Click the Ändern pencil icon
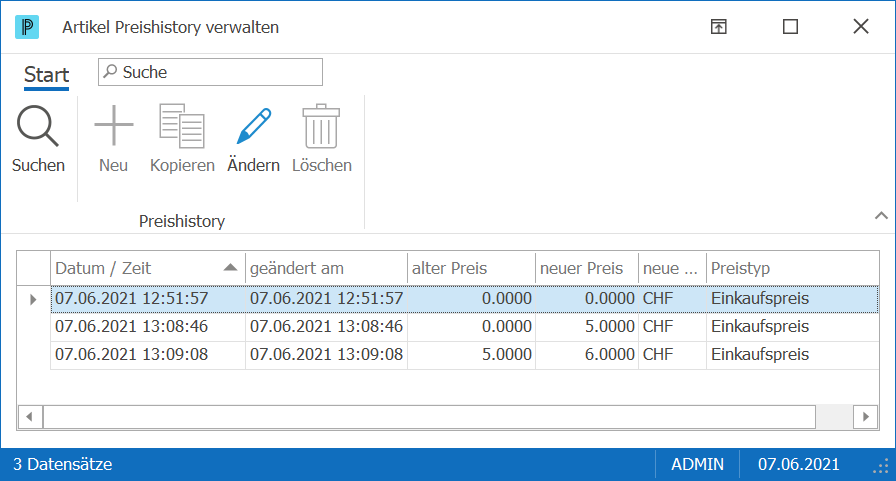Image resolution: width=896 pixels, height=481 pixels. (x=254, y=126)
